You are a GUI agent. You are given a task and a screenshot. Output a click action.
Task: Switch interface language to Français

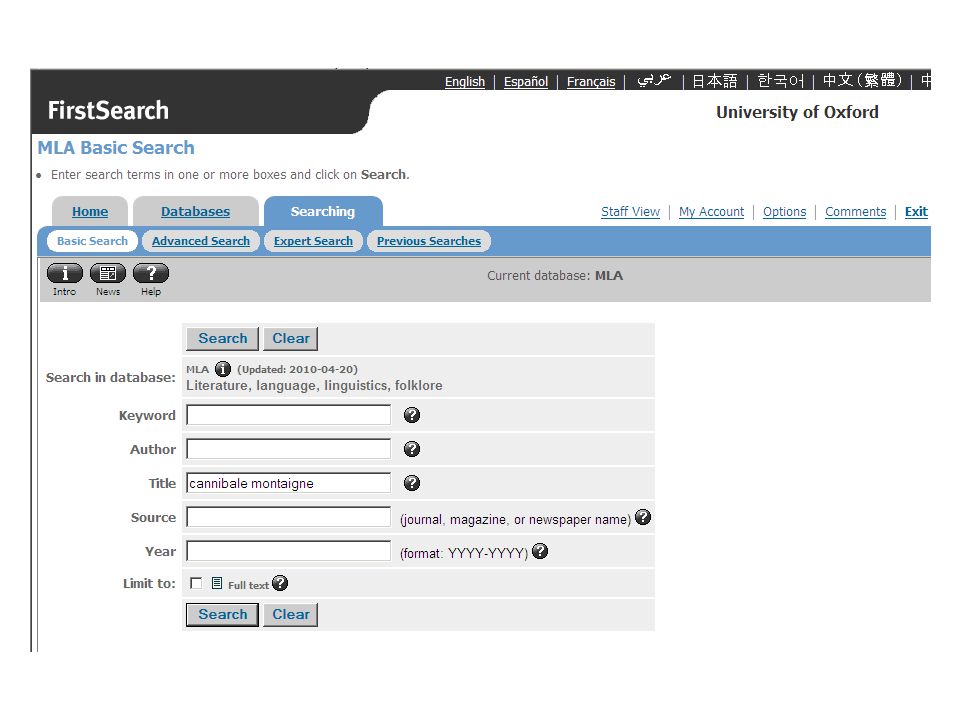click(591, 81)
